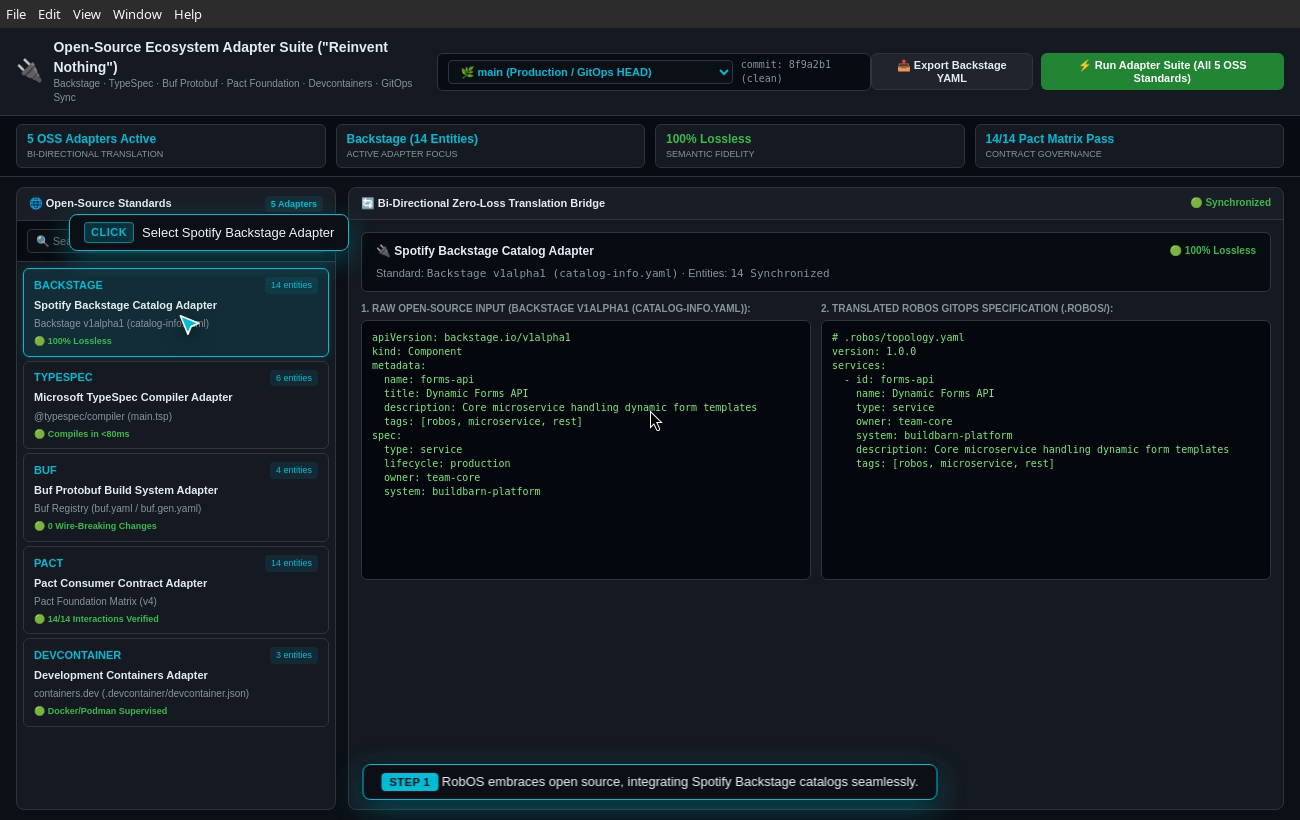Viewport: 1300px width, 820px height.
Task: Click the Raw Open-Source Input pane heading
Action: 555,308
